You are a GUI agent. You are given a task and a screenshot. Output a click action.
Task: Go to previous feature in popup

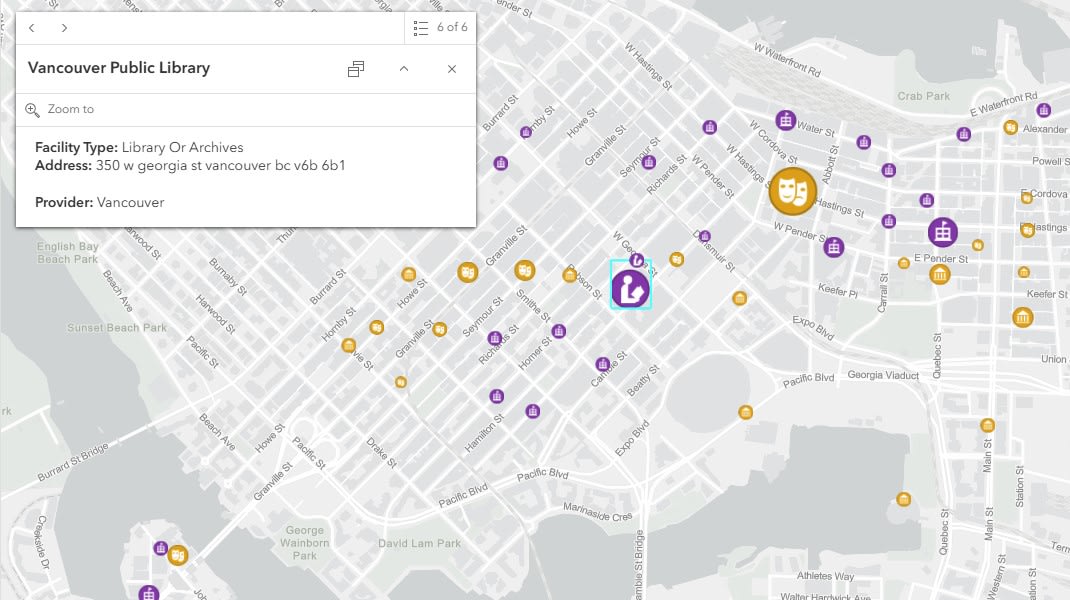pos(32,28)
